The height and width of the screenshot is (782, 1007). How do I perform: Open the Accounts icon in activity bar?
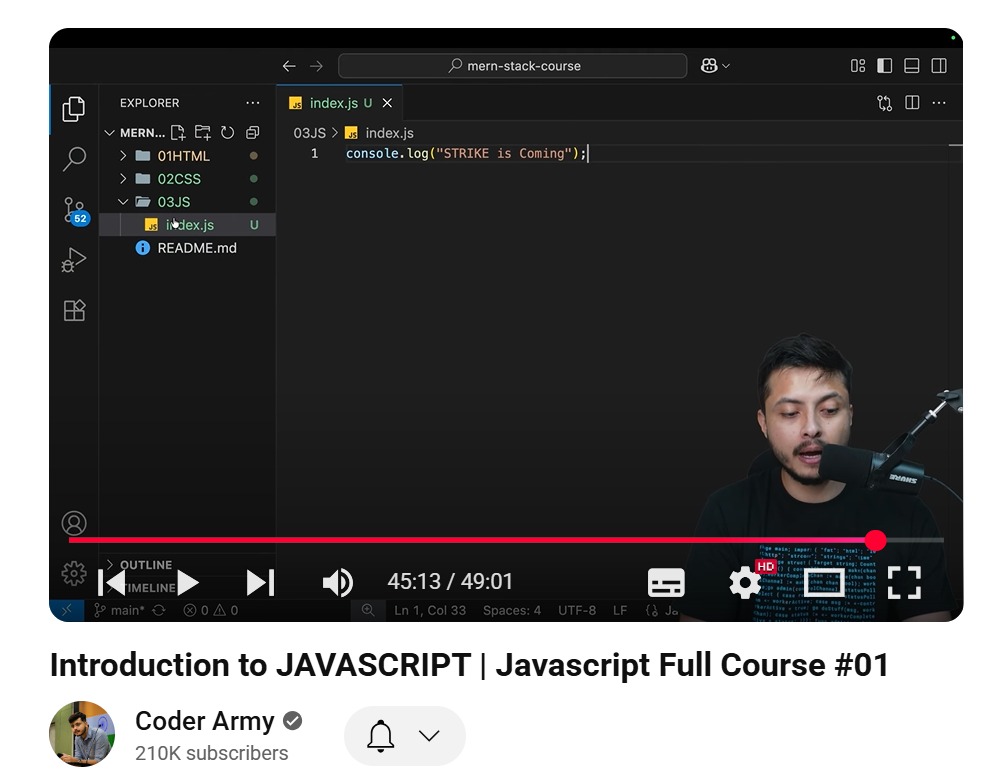tap(74, 523)
